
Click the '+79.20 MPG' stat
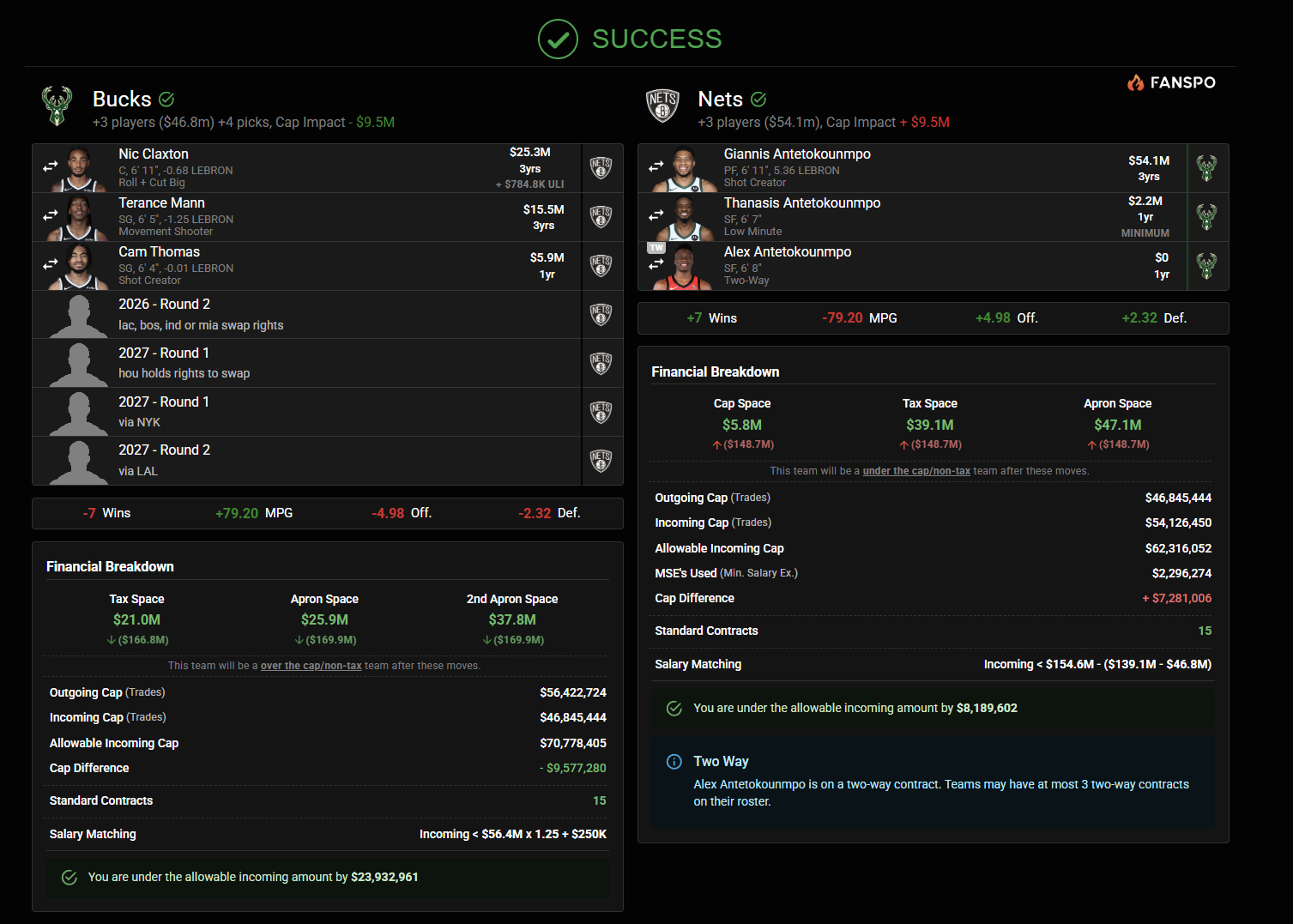point(254,514)
